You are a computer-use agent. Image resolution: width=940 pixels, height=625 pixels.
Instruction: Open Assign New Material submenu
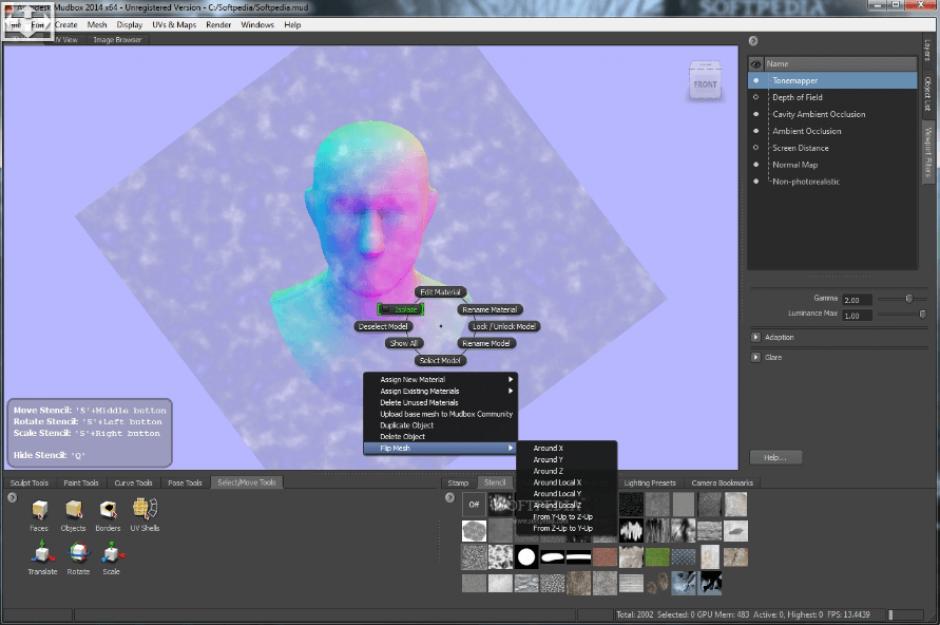pos(441,379)
